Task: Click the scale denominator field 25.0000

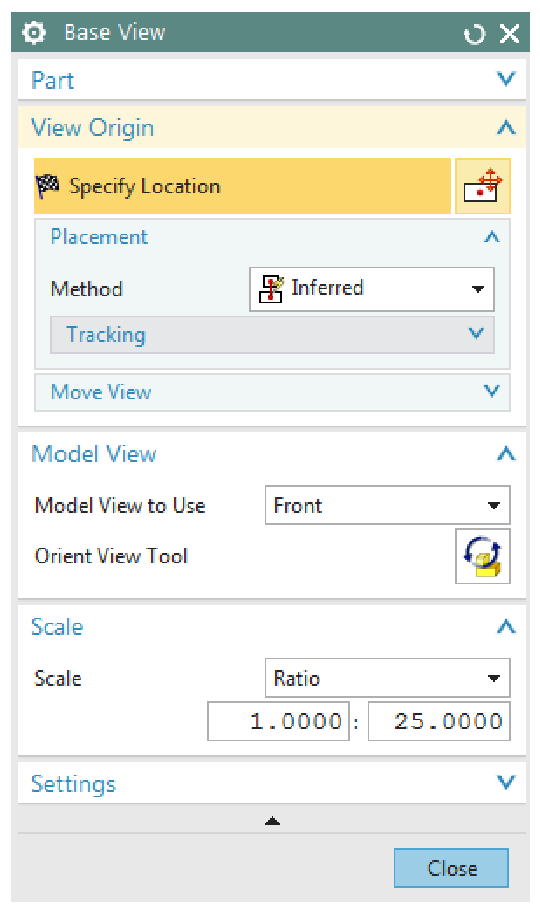Action: [x=439, y=721]
